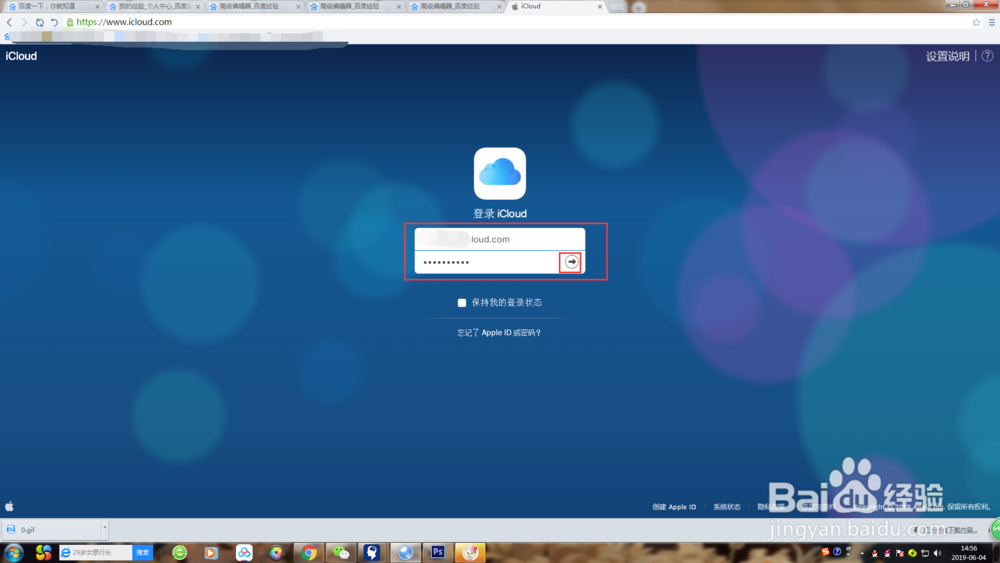This screenshot has width=1000, height=563.
Task: Click the 系统状态 footer link
Action: [726, 507]
